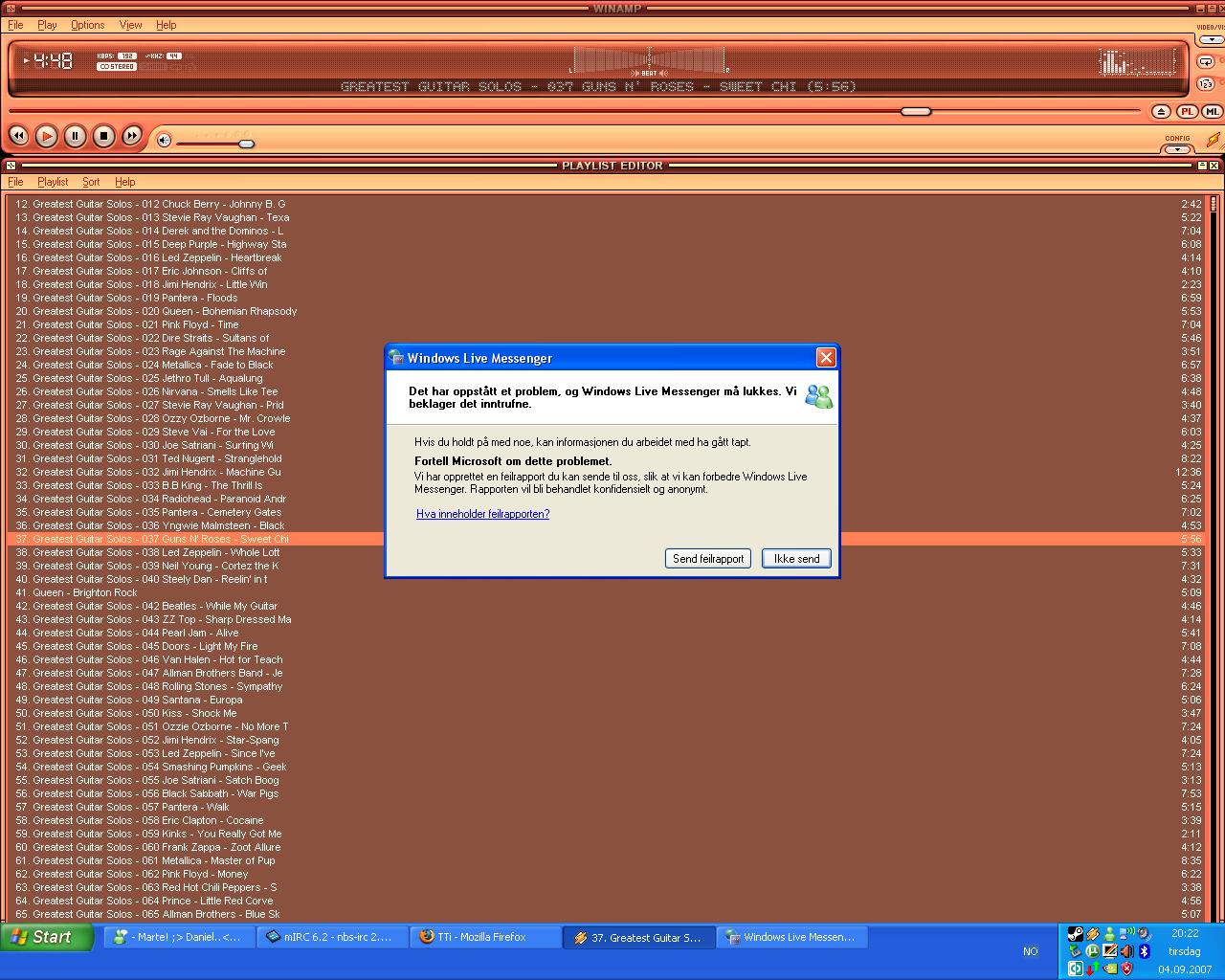Switch to Windows Live Messenger taskbar button
The image size is (1225, 980).
tap(791, 937)
